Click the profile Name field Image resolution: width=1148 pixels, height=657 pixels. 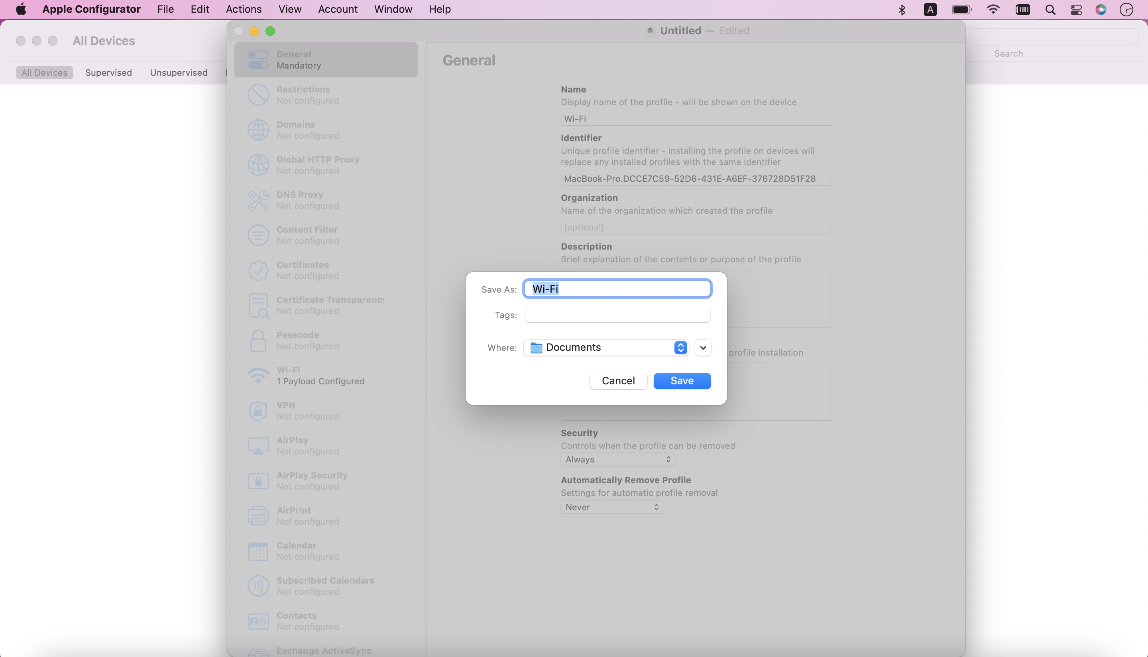point(696,119)
